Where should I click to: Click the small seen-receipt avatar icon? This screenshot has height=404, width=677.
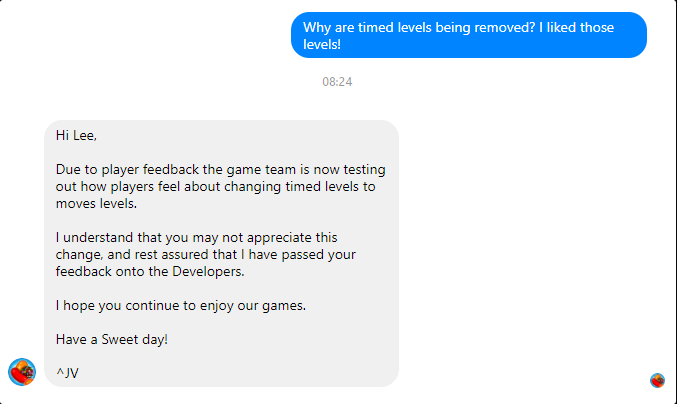tap(657, 380)
